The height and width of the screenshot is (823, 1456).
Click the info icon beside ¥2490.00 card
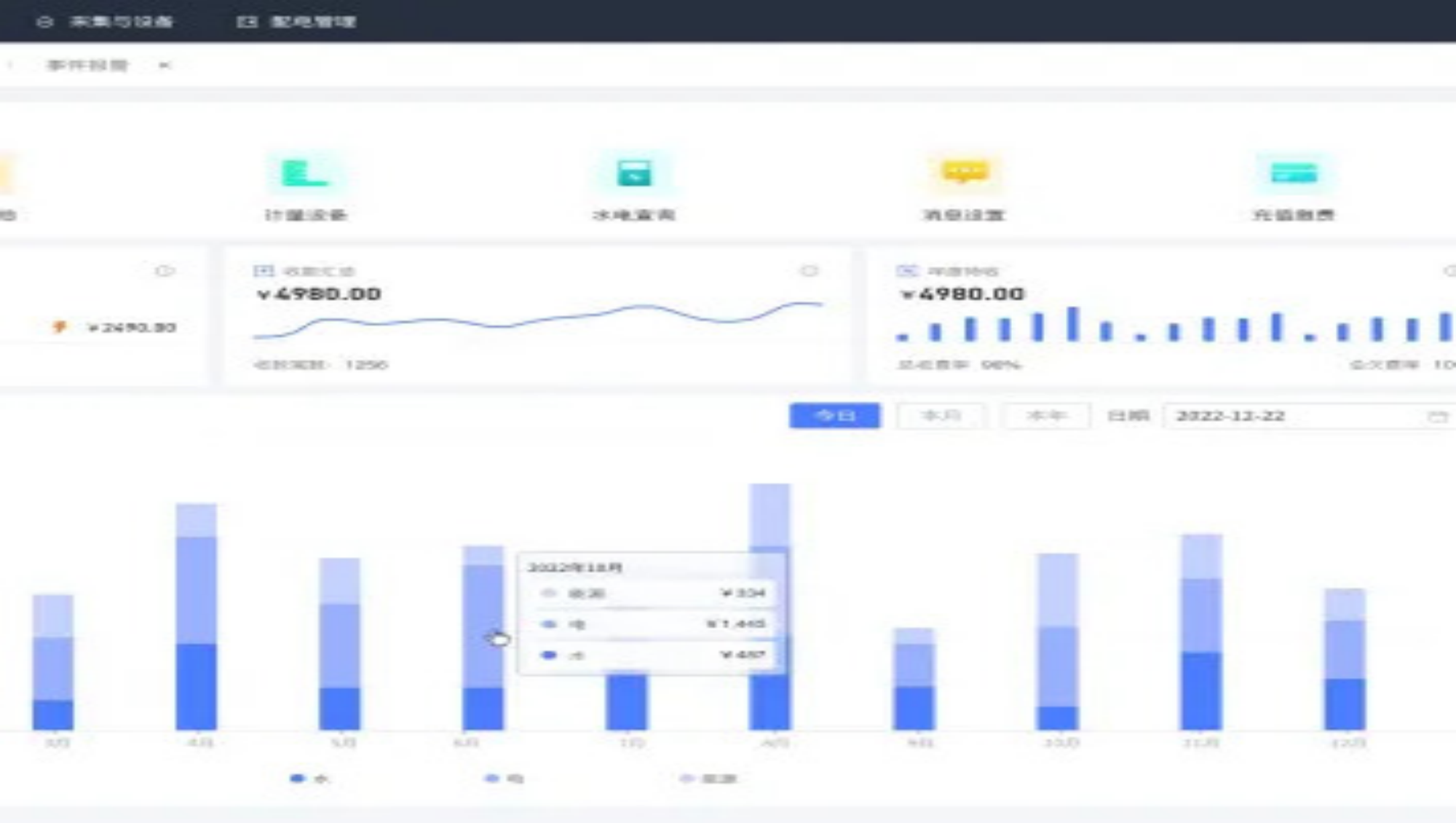pos(165,271)
